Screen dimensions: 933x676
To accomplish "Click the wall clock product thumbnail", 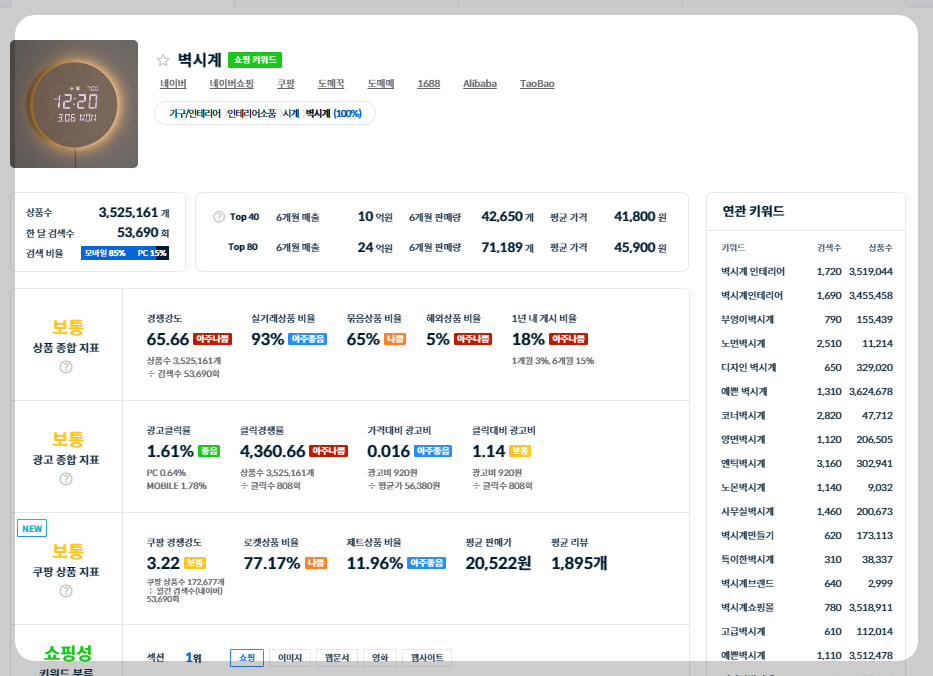I will coord(74,104).
